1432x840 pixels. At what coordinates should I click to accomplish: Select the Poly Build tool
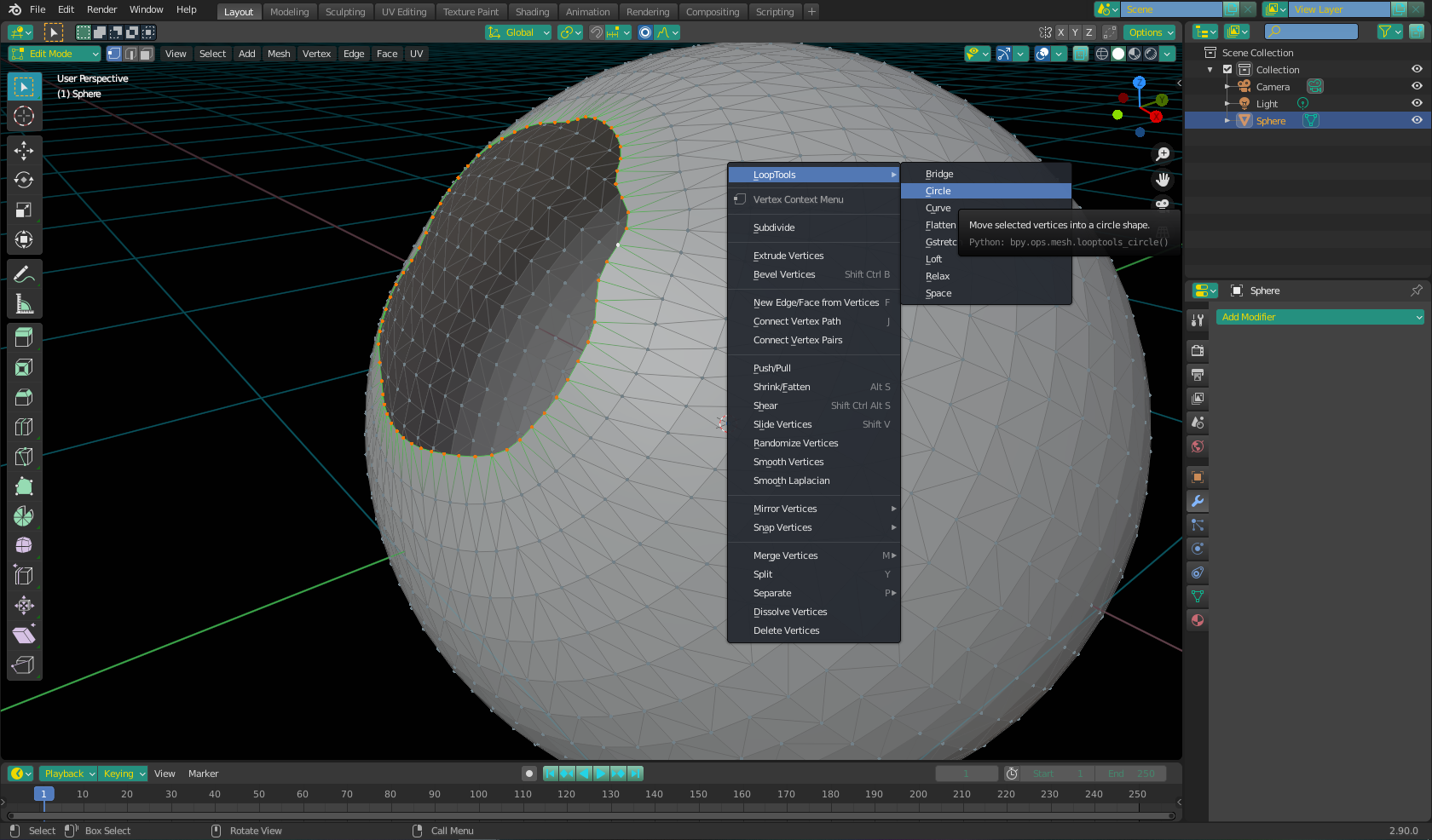pyautogui.click(x=24, y=486)
